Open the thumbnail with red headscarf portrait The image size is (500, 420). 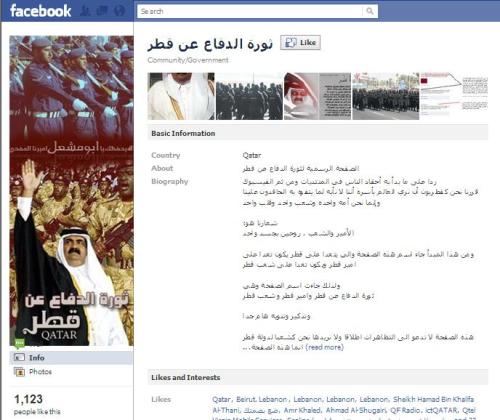tap(318, 96)
